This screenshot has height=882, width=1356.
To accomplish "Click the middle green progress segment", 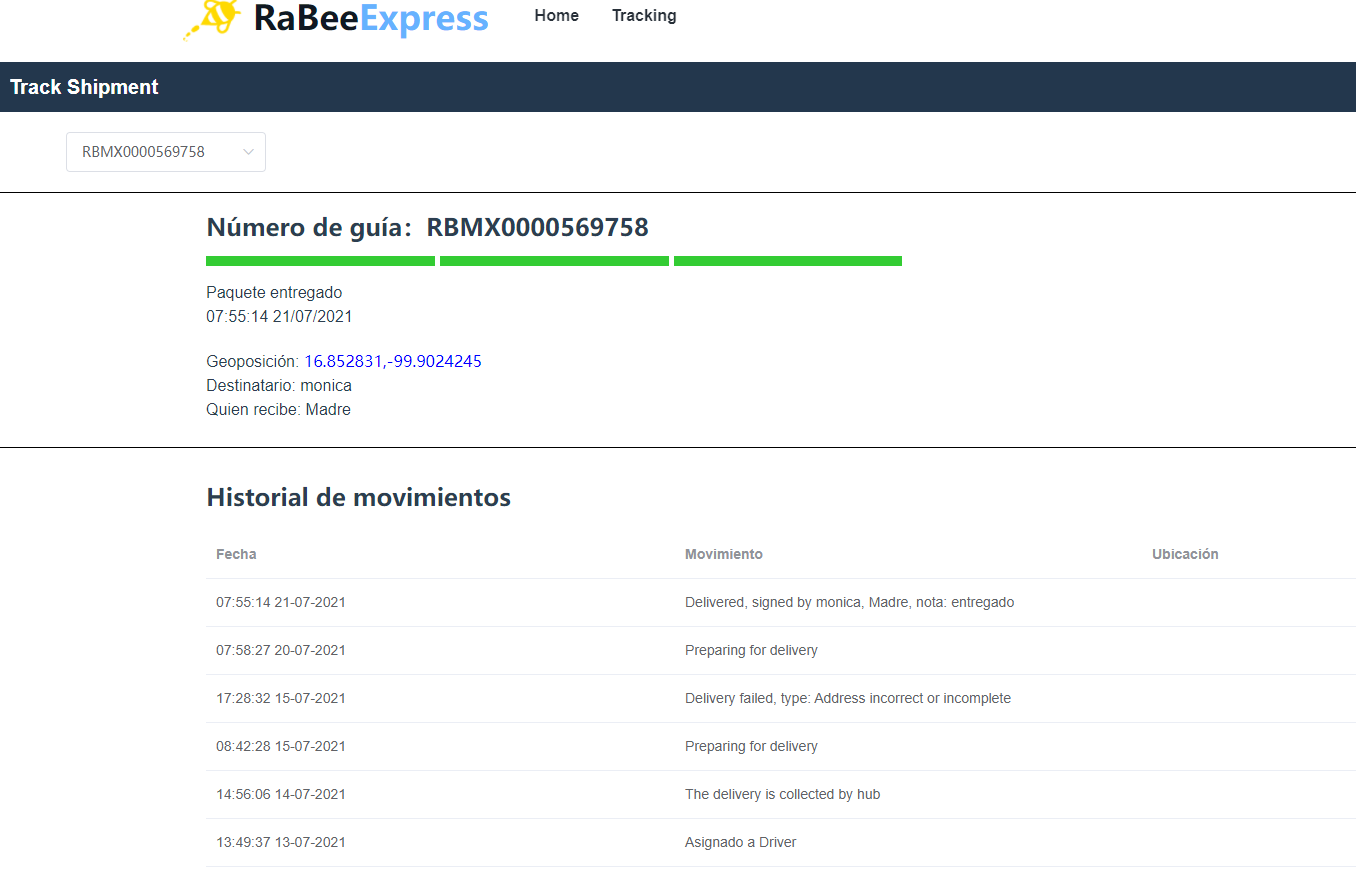I will tap(554, 261).
